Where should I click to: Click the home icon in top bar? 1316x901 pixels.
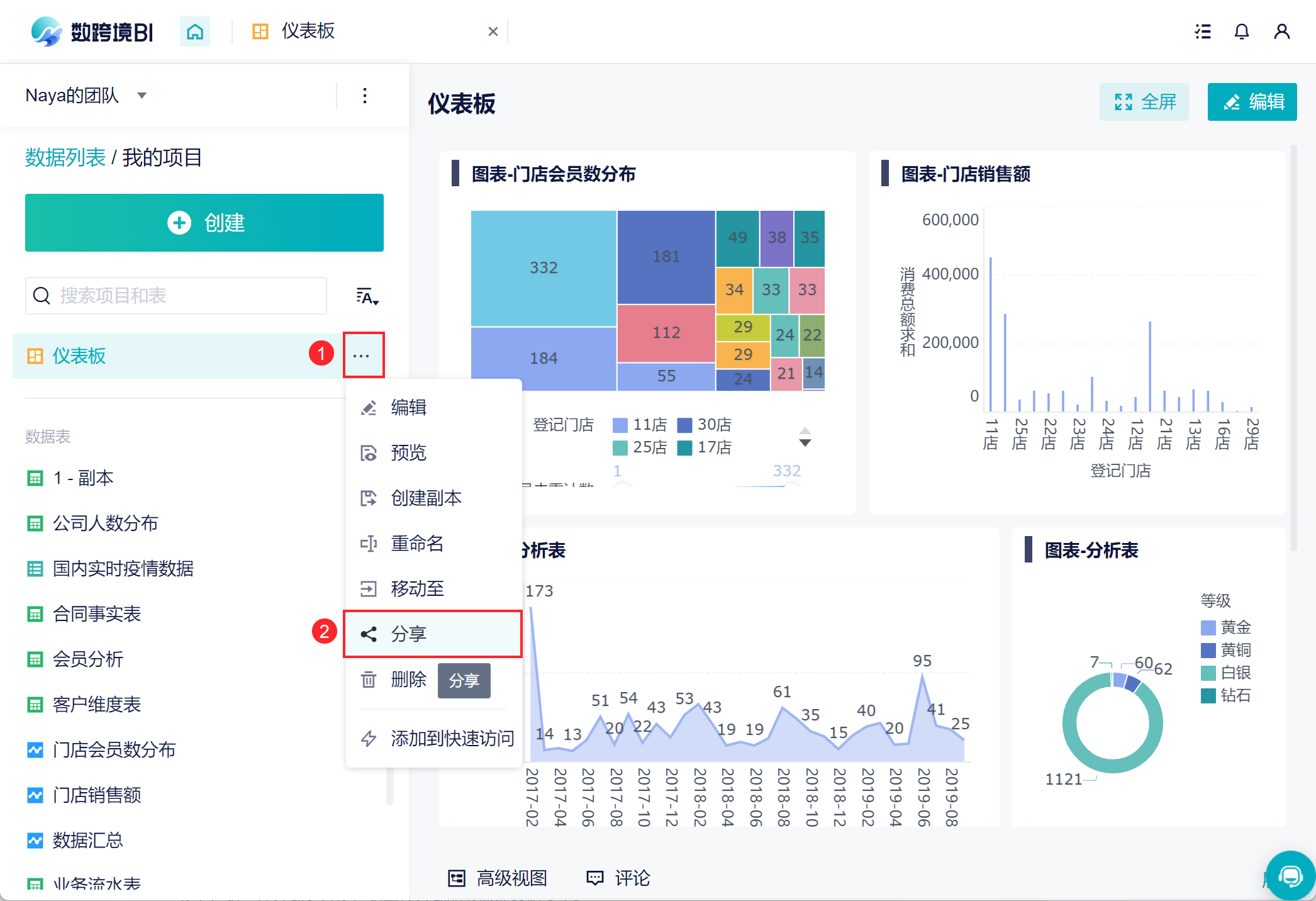[195, 31]
